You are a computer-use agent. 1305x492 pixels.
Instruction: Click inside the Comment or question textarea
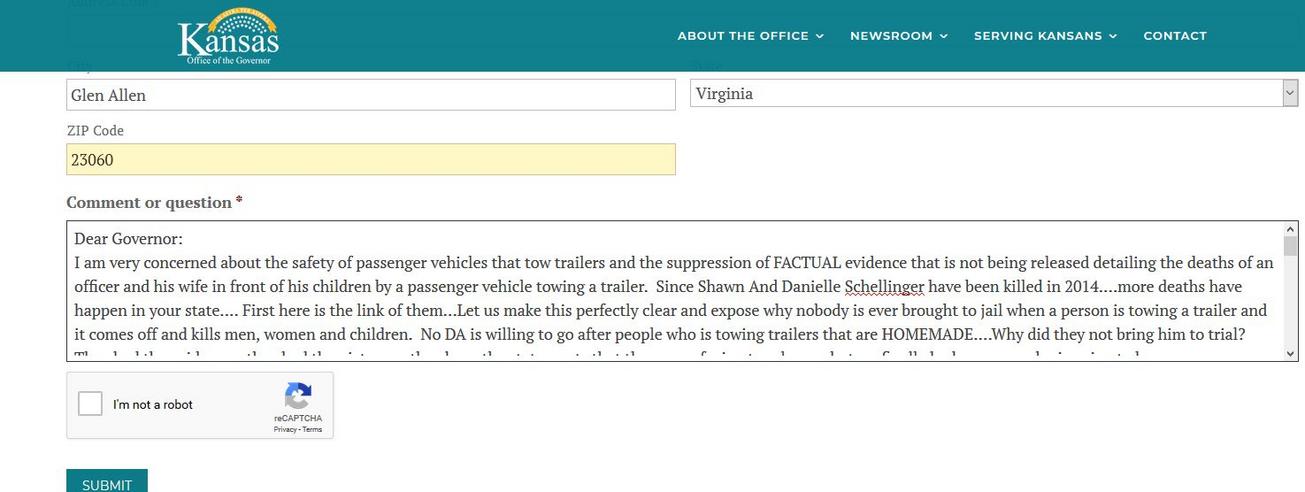[x=674, y=291]
